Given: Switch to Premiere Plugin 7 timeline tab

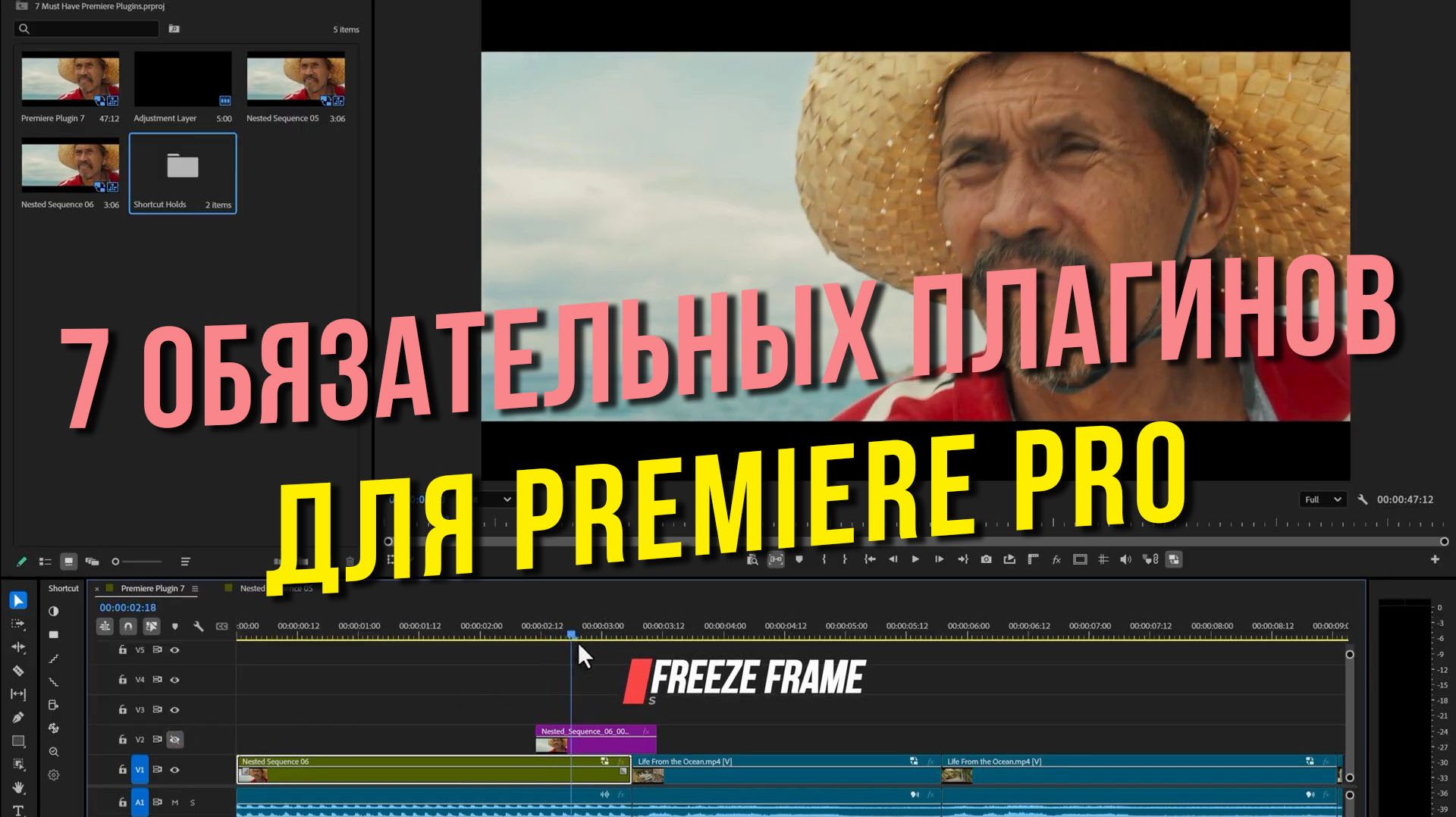Looking at the screenshot, I should (152, 589).
